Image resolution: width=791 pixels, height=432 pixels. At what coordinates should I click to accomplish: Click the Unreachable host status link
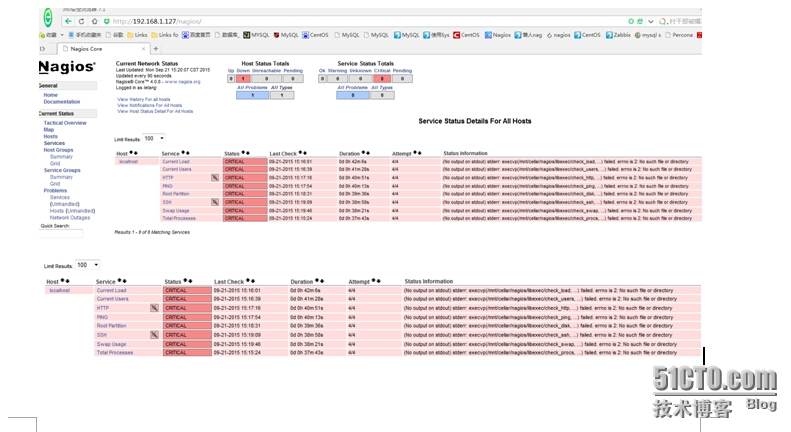(266, 71)
